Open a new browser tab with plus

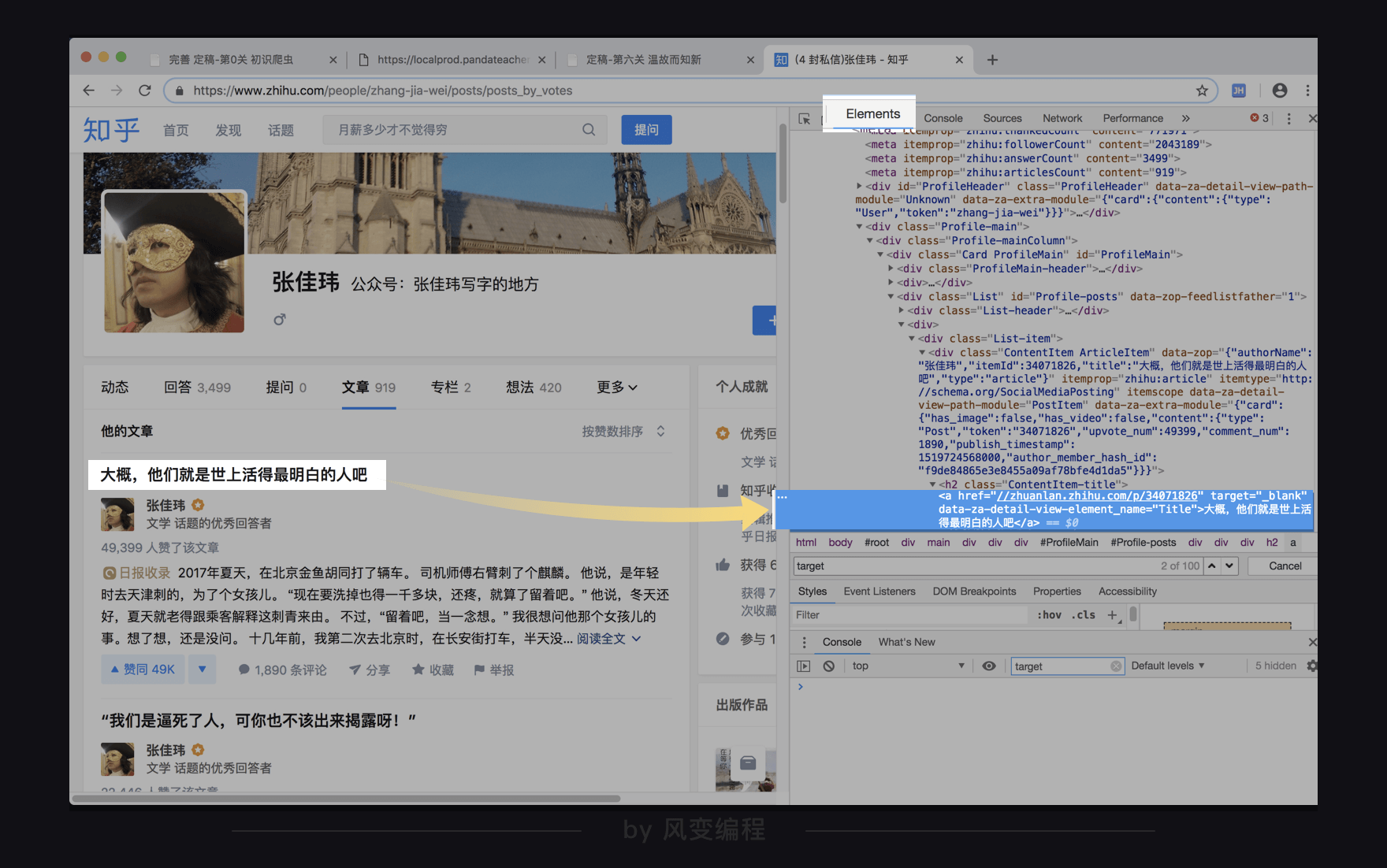pyautogui.click(x=992, y=60)
